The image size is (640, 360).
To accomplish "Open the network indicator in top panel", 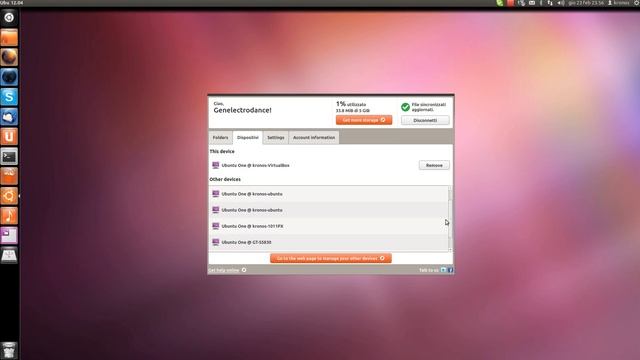I will point(550,3).
